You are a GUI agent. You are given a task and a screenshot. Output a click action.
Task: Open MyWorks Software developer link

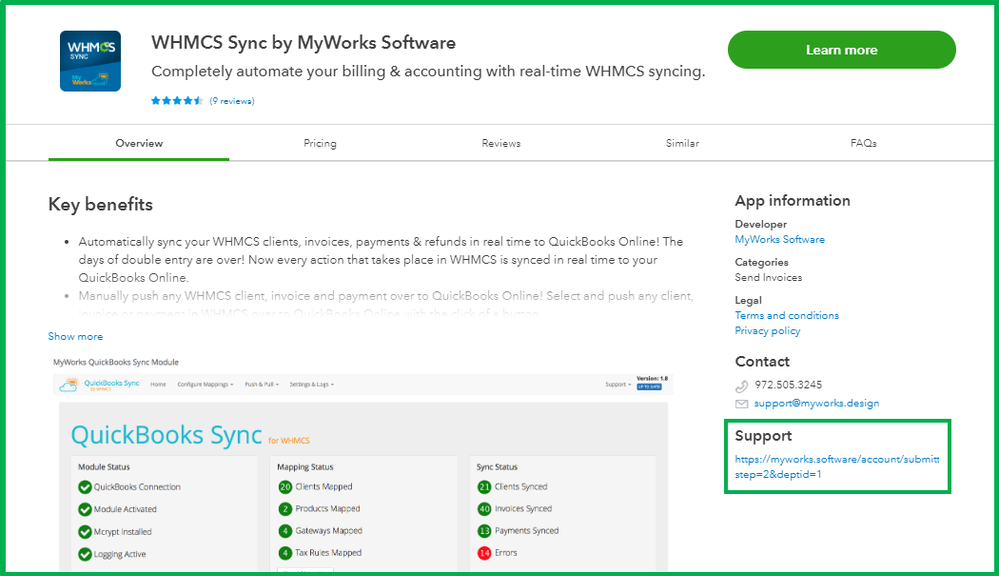click(x=780, y=240)
